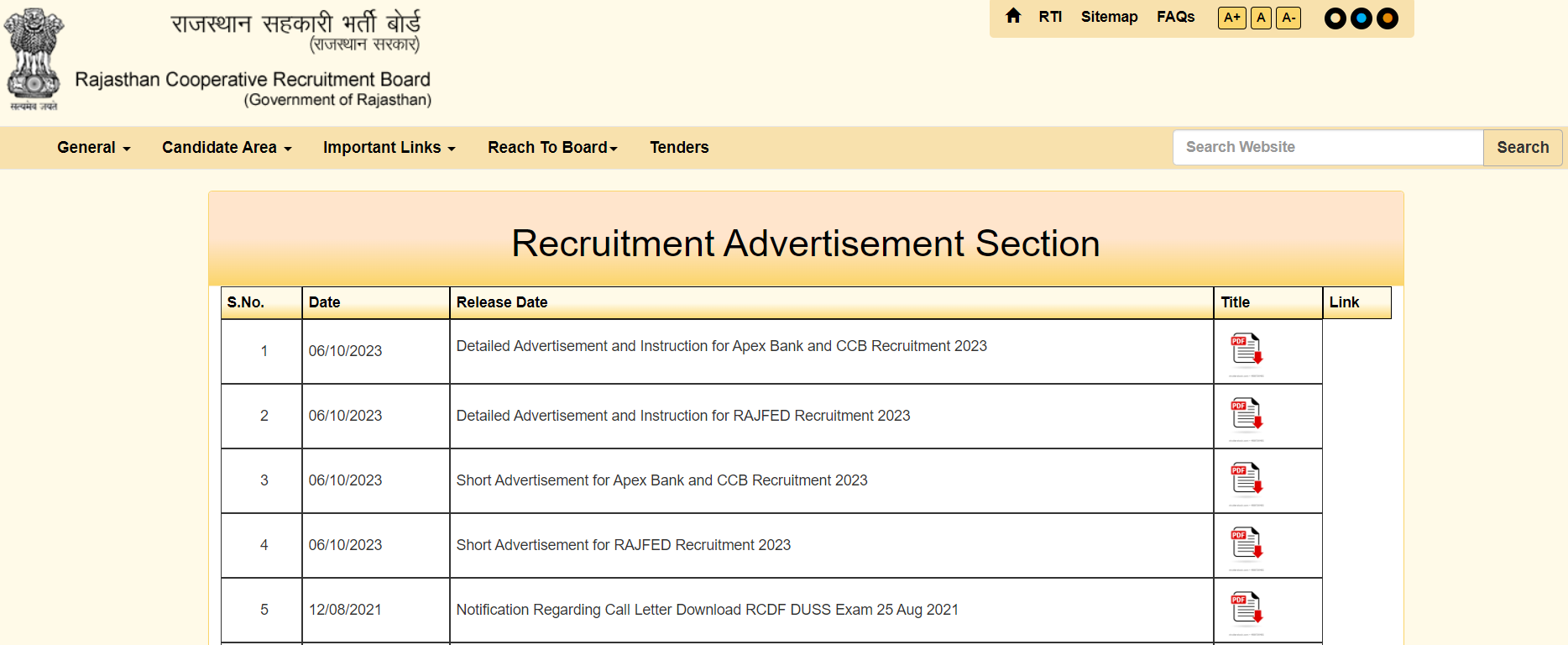Click the Date column header
1568x645 pixels.
click(376, 302)
